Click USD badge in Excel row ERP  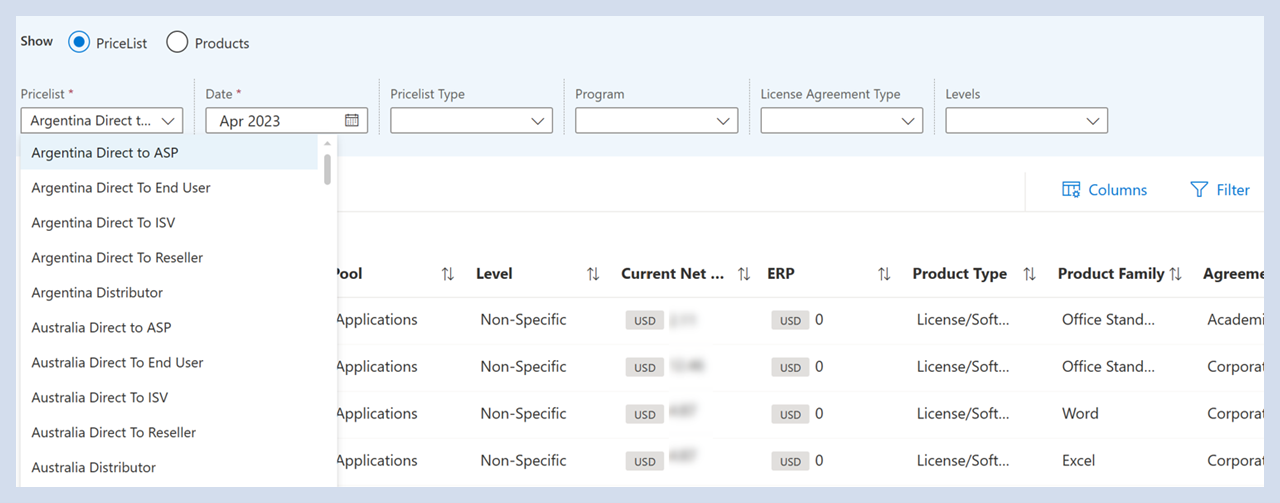pos(790,461)
